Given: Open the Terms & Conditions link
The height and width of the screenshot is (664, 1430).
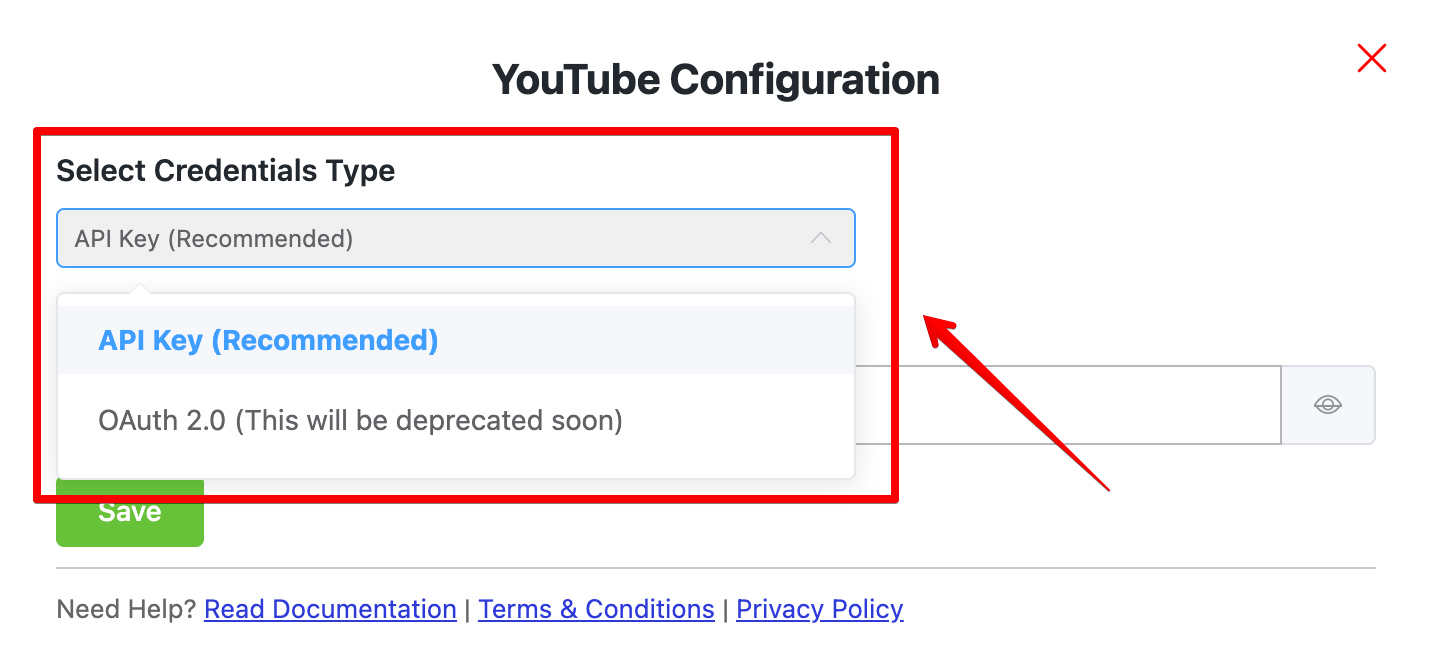Looking at the screenshot, I should coord(596,609).
